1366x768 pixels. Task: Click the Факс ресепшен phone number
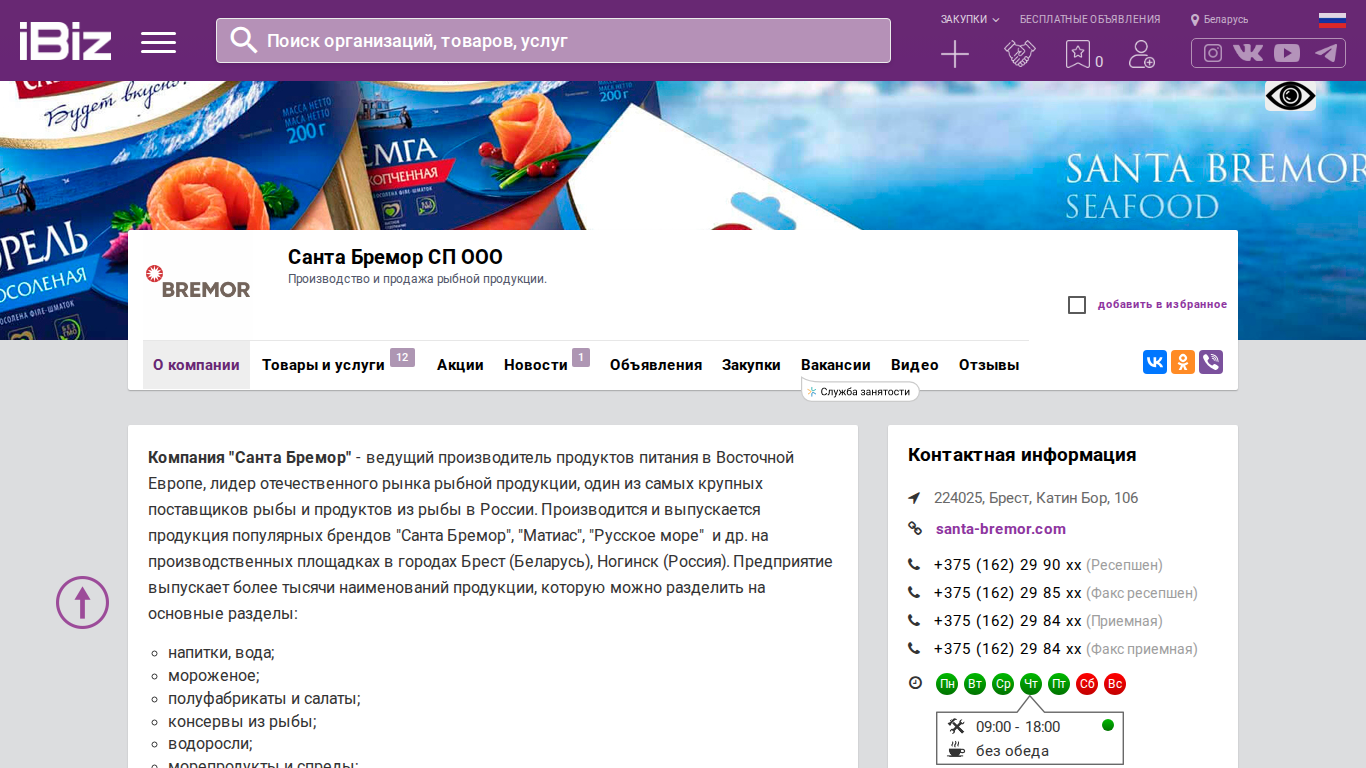tap(1008, 593)
